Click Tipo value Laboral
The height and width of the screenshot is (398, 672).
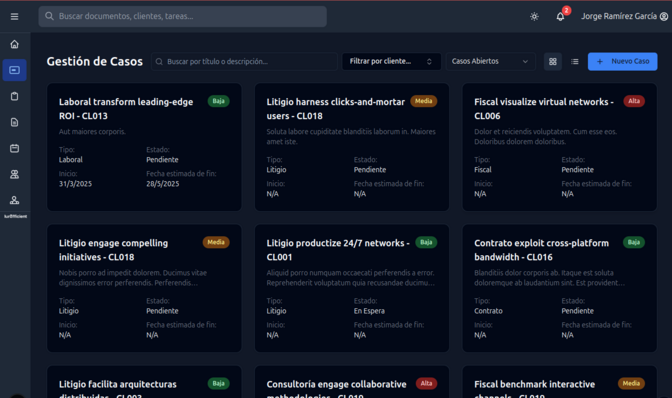pyautogui.click(x=71, y=160)
